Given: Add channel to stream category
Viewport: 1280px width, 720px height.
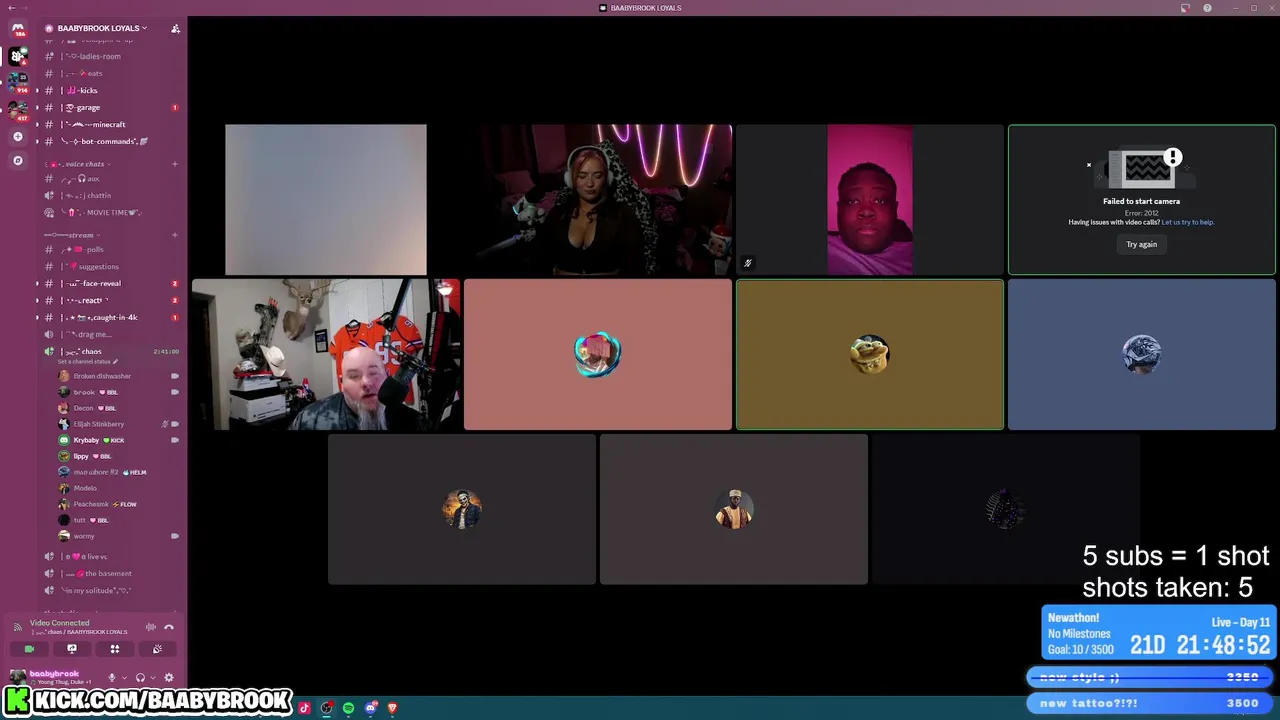Looking at the screenshot, I should pyautogui.click(x=175, y=235).
